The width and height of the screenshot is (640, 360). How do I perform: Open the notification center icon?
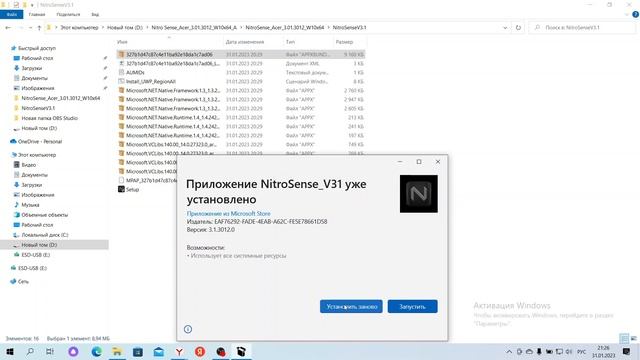tap(627, 352)
